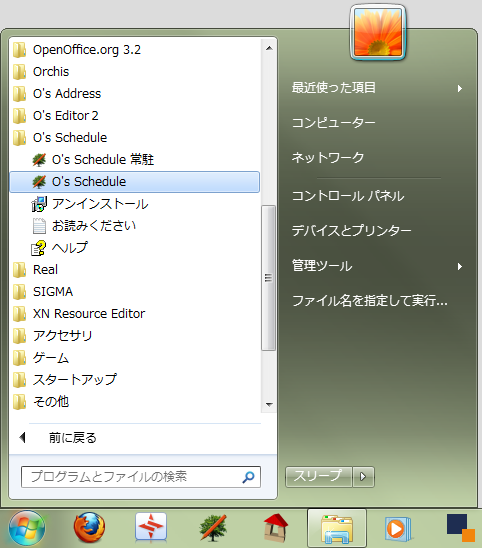
Task: Open the ヘルプ help file icon
Action: (38, 248)
